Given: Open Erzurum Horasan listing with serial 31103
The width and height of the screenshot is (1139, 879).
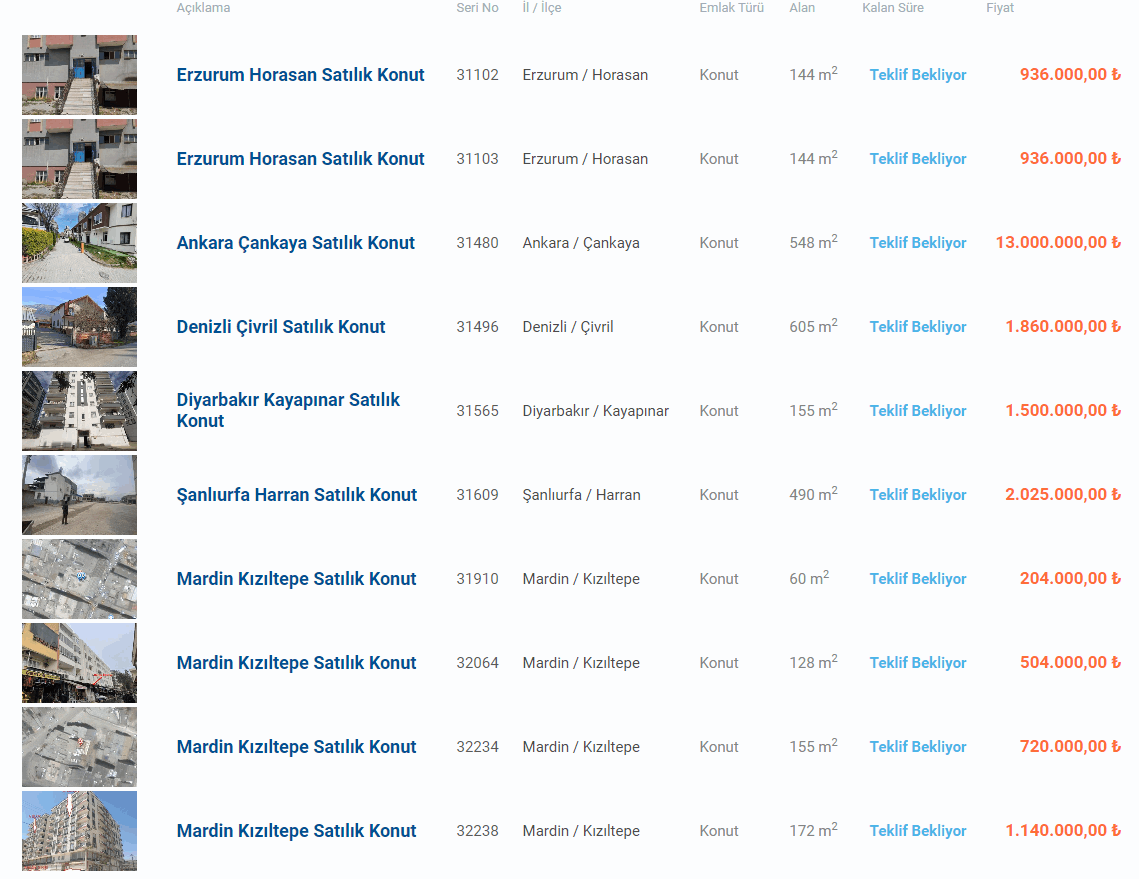Looking at the screenshot, I should point(300,159).
